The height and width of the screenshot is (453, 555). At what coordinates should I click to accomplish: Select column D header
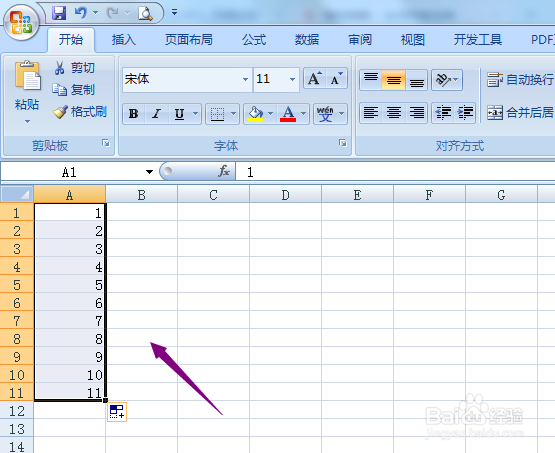(x=285, y=195)
